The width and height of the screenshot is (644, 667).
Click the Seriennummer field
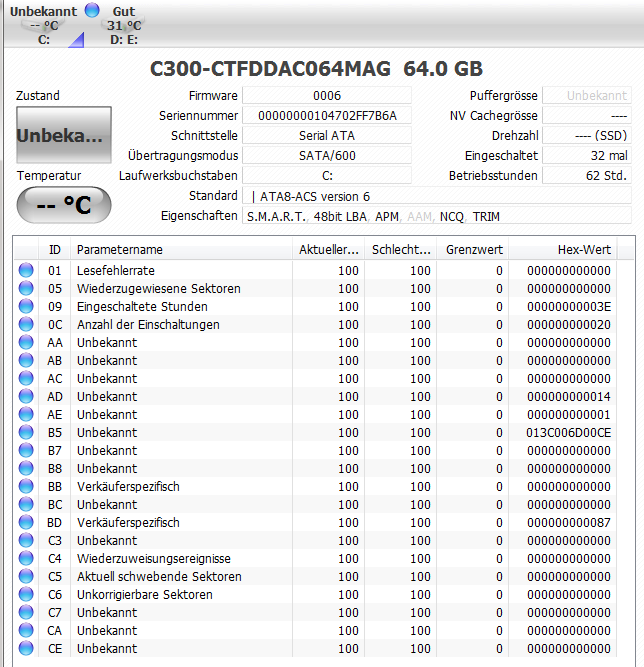click(327, 115)
